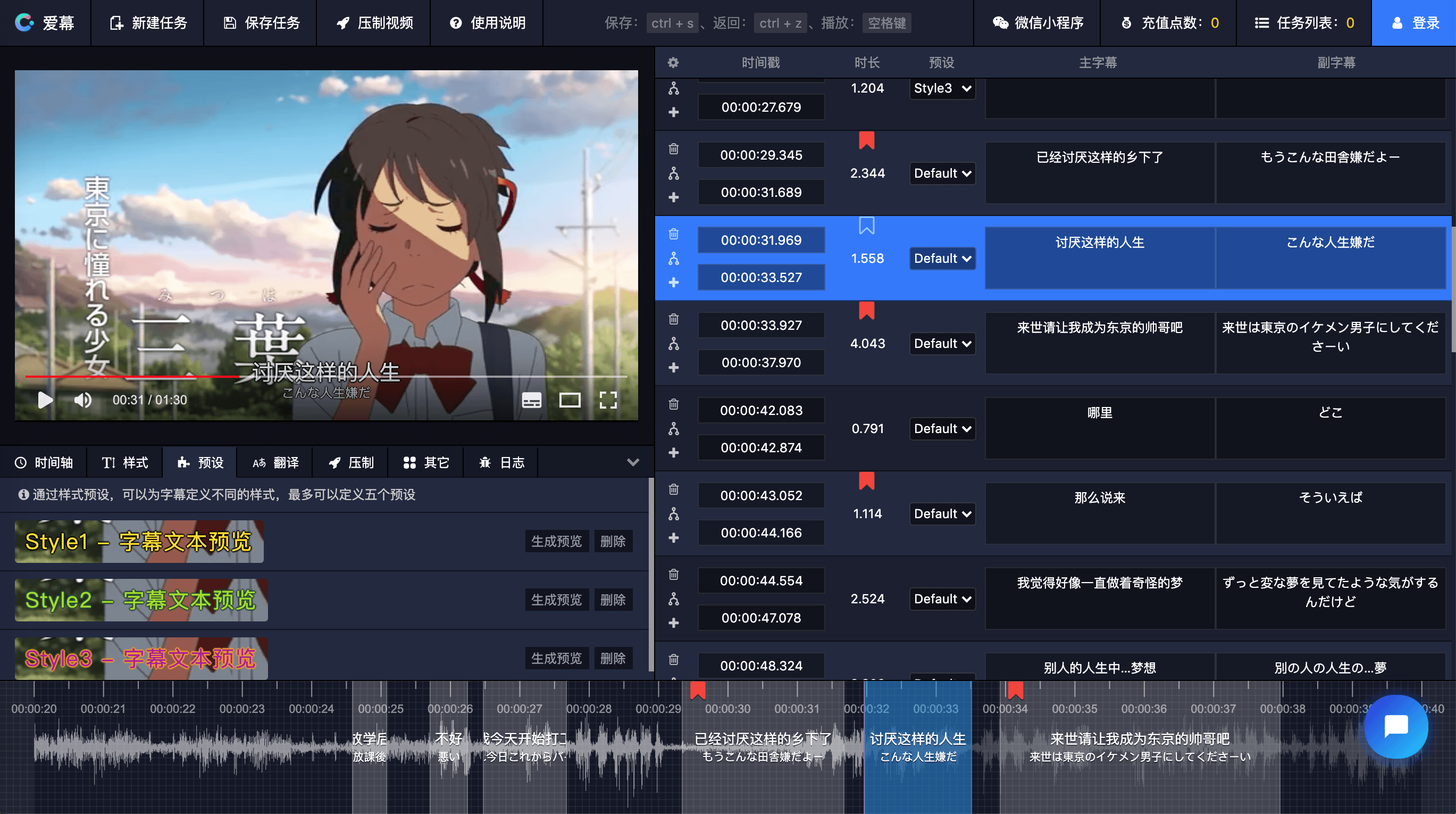Click 生成预览 for Style1
Image resolution: width=1456 pixels, height=814 pixels.
coord(556,542)
